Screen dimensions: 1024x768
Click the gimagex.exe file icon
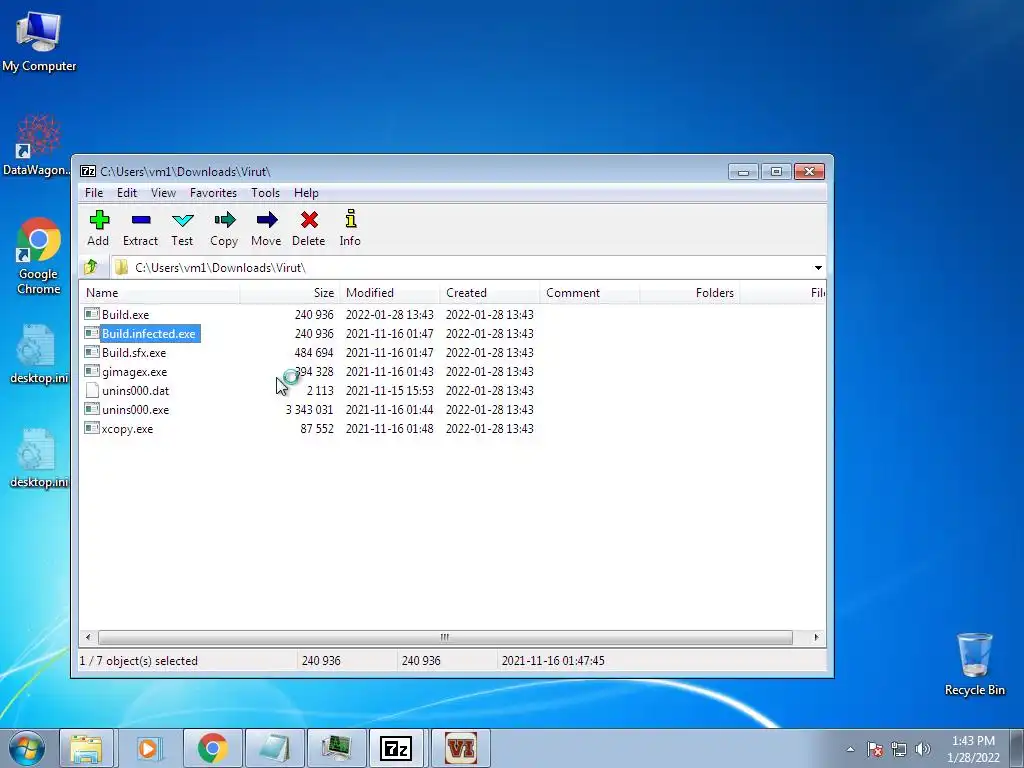(x=92, y=372)
